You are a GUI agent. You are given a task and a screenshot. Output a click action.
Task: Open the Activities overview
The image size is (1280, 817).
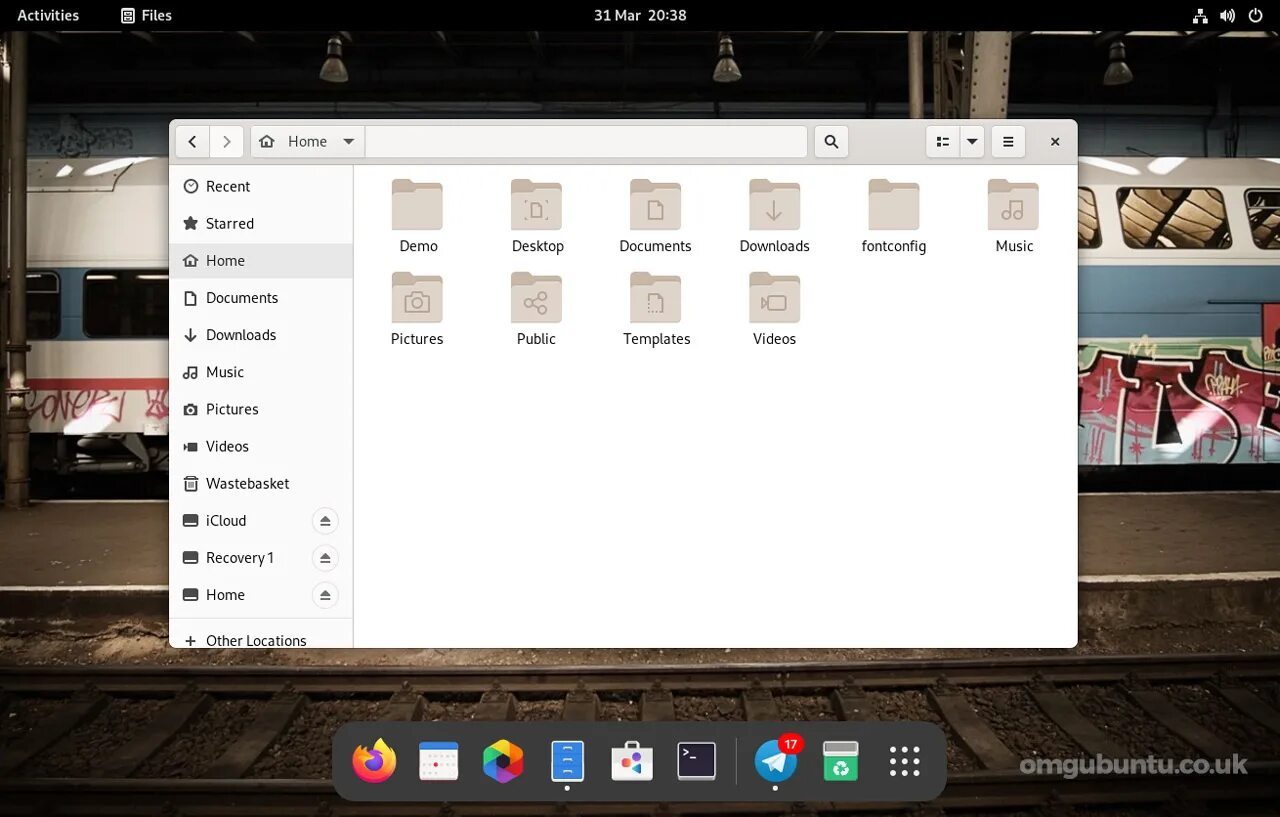(x=48, y=15)
